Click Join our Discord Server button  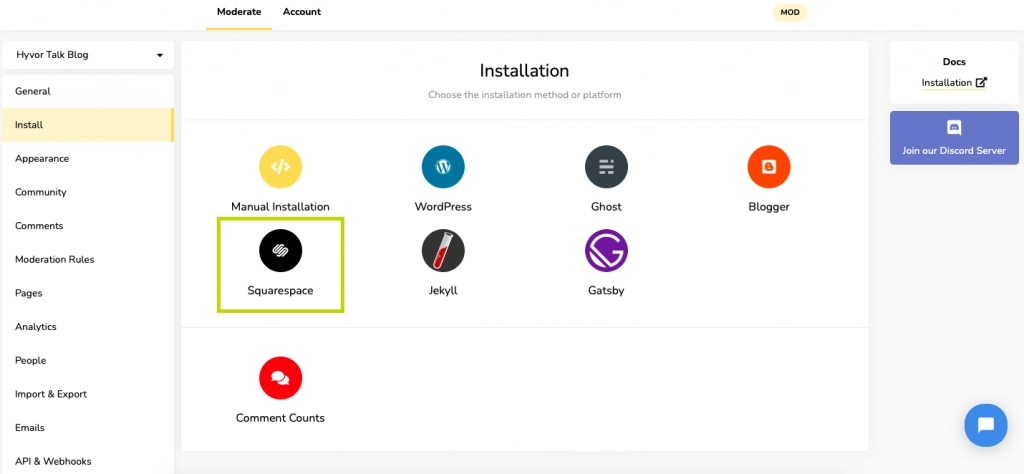(954, 139)
